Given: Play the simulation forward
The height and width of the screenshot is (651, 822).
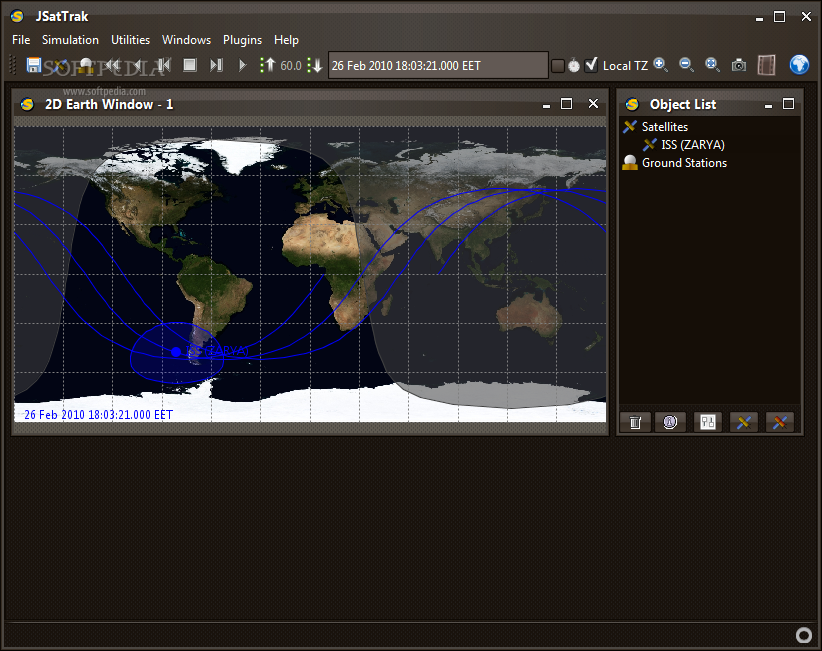Looking at the screenshot, I should 242,66.
